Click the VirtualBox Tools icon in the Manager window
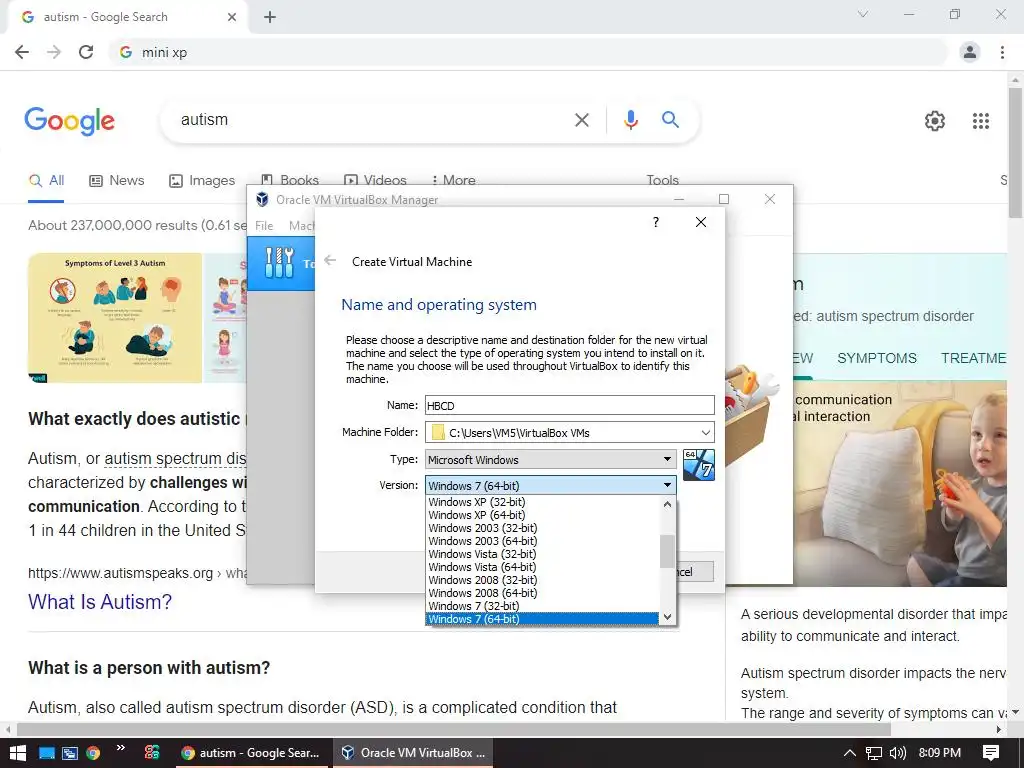This screenshot has width=1024, height=768. click(280, 263)
